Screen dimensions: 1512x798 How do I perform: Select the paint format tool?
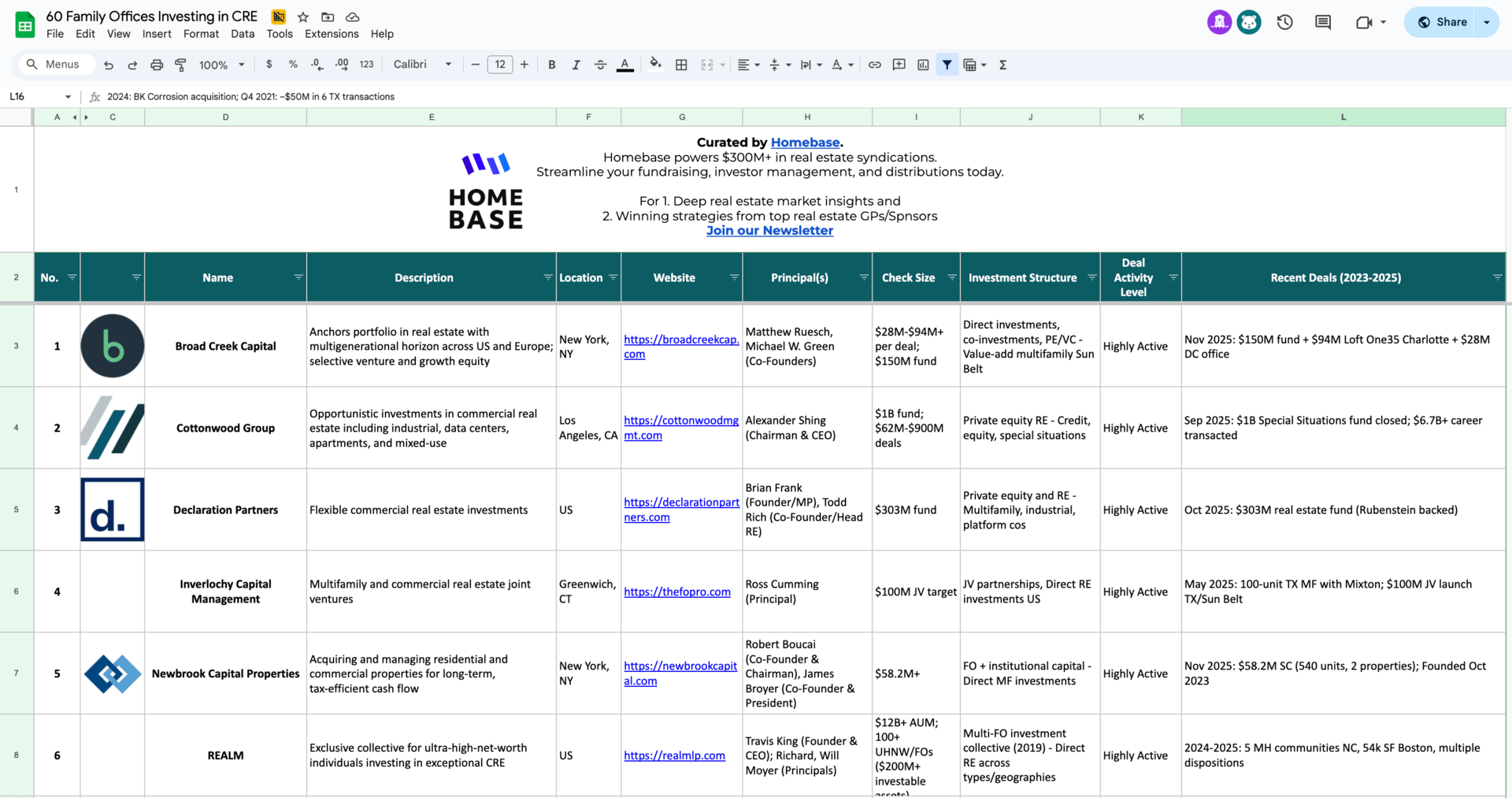click(x=180, y=65)
